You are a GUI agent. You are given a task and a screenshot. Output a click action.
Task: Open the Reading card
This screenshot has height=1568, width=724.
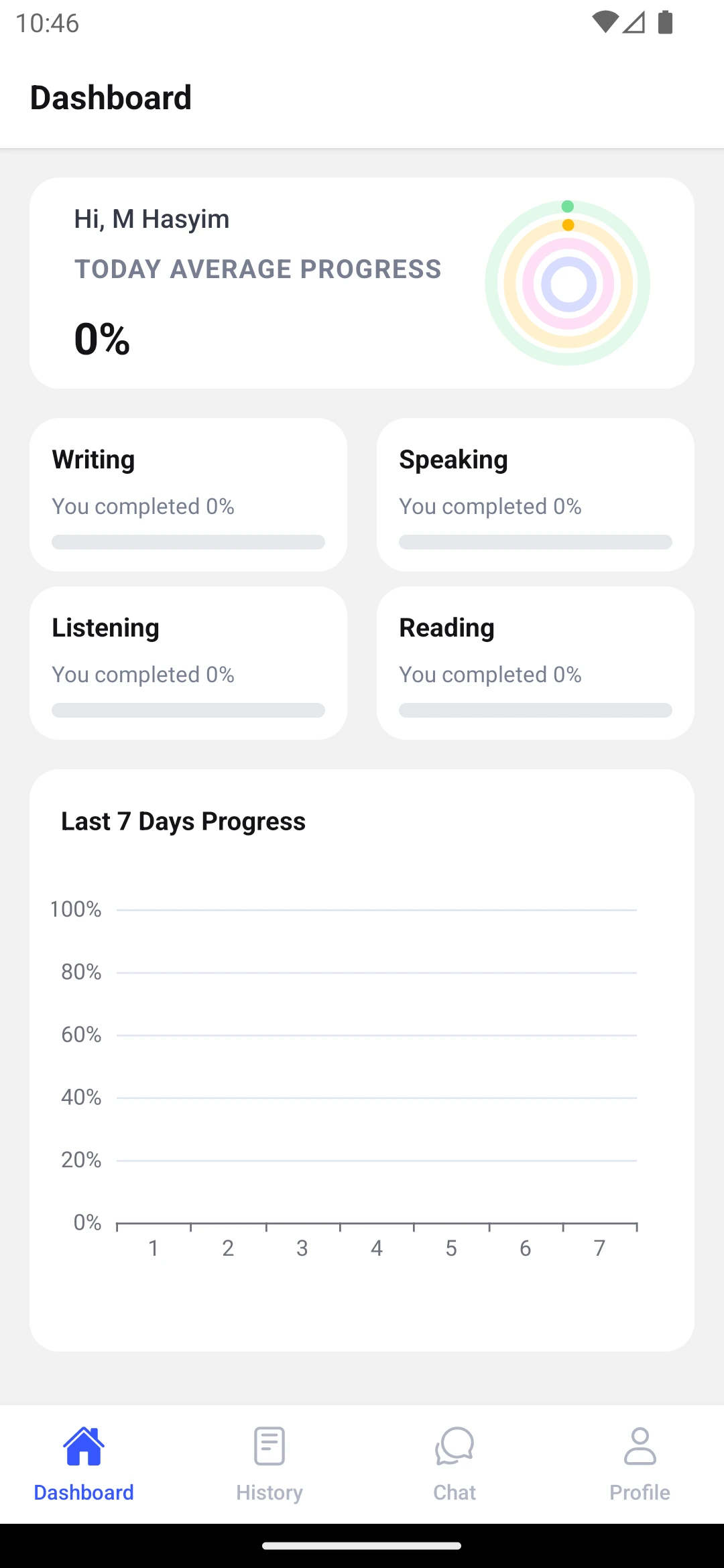point(535,662)
